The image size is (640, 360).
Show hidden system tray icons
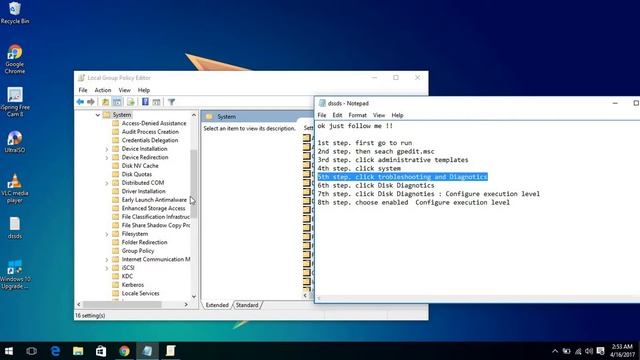(555, 351)
